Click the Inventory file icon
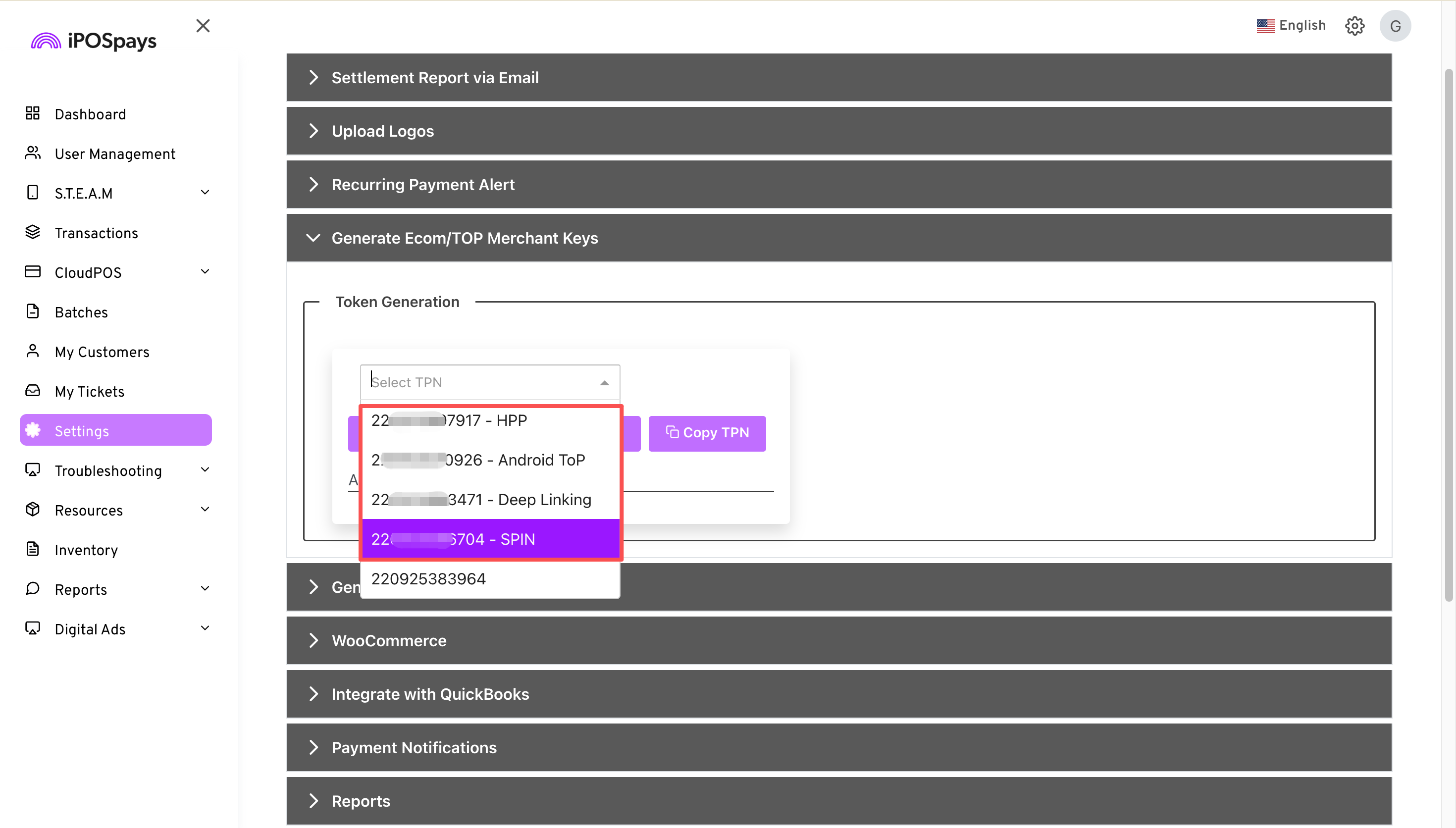This screenshot has height=828, width=1456. (32, 549)
